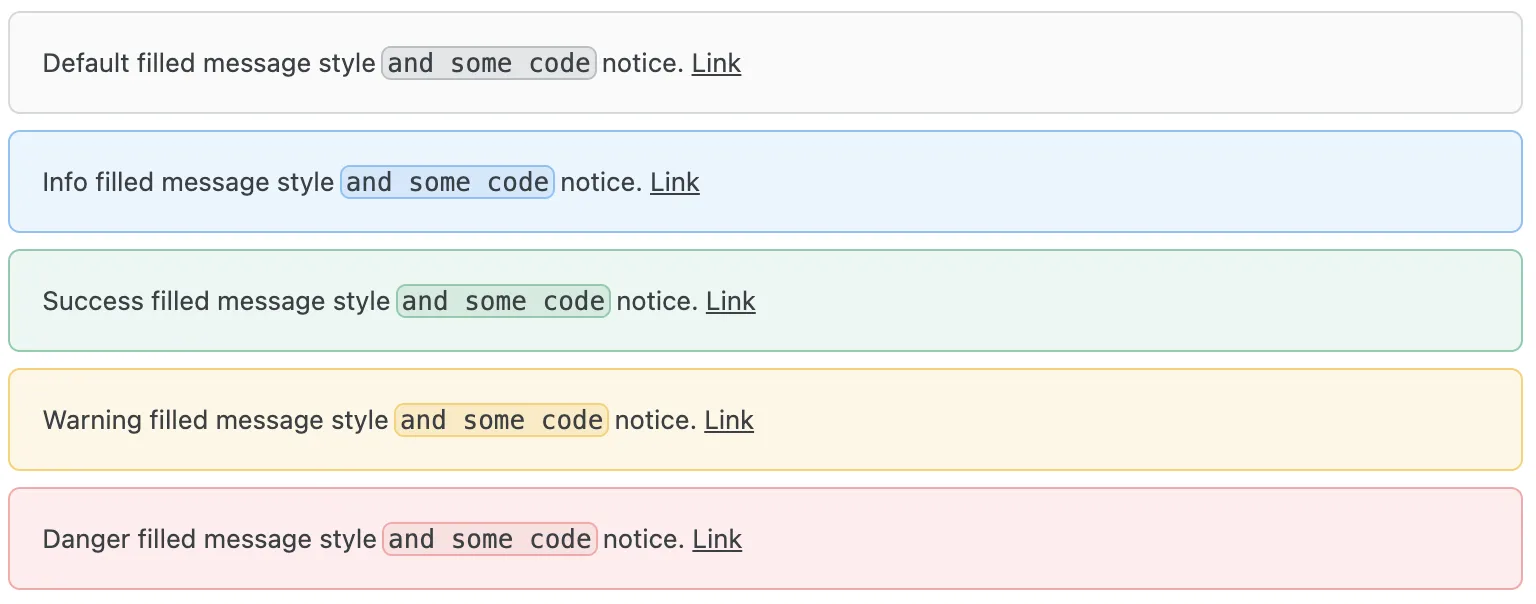Select the yellow code snippet in Warning message

tap(501, 420)
